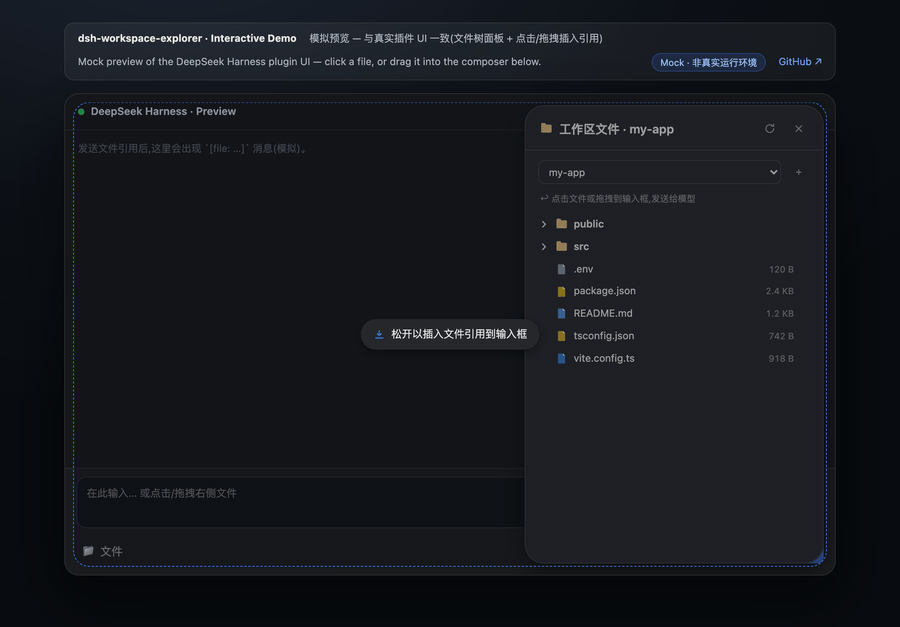
Task: Click the README.md file icon
Action: tap(562, 314)
